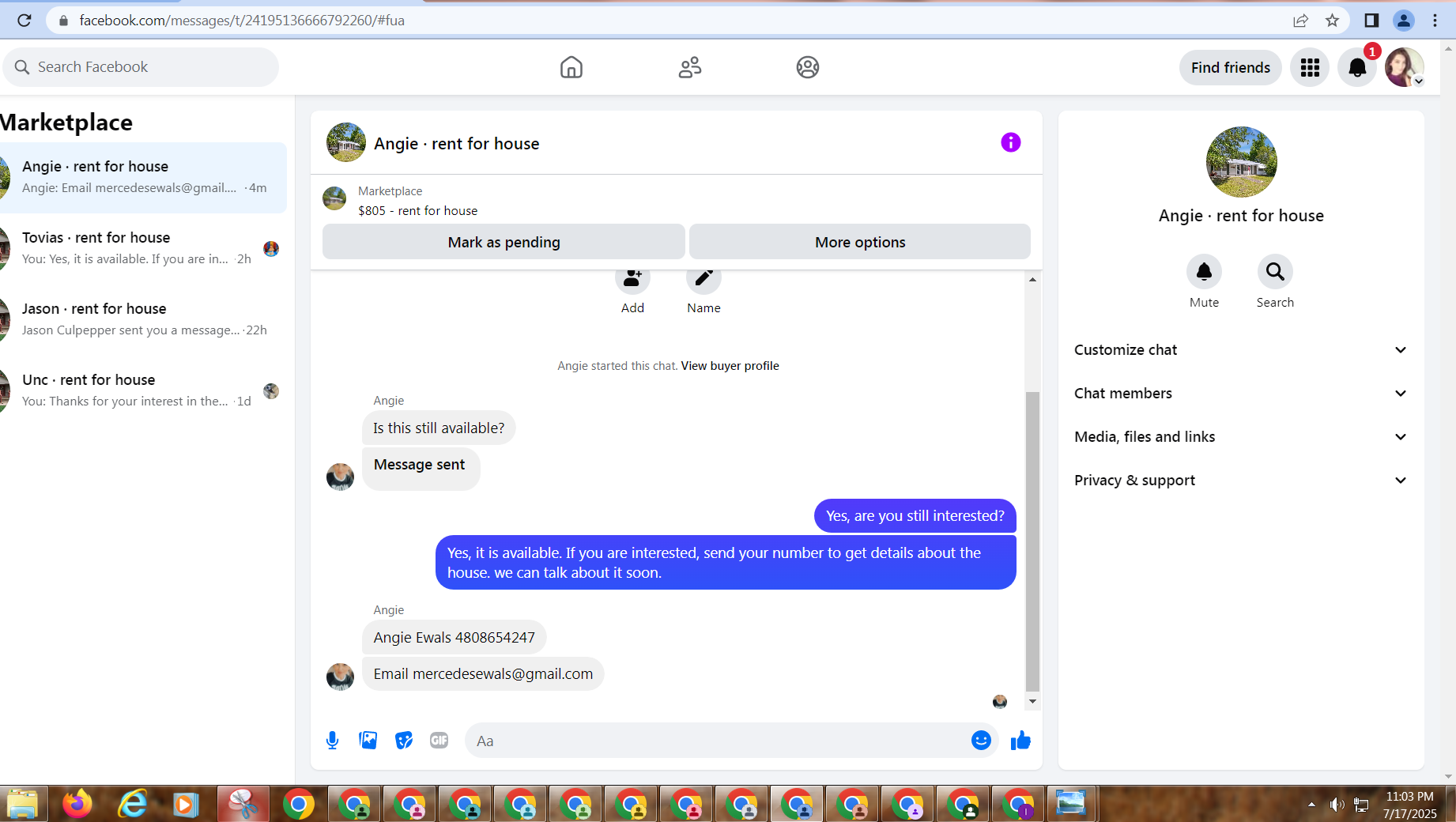Screen dimensions: 1456x822
Task: Open Firefox from the taskbar
Action: [77, 805]
